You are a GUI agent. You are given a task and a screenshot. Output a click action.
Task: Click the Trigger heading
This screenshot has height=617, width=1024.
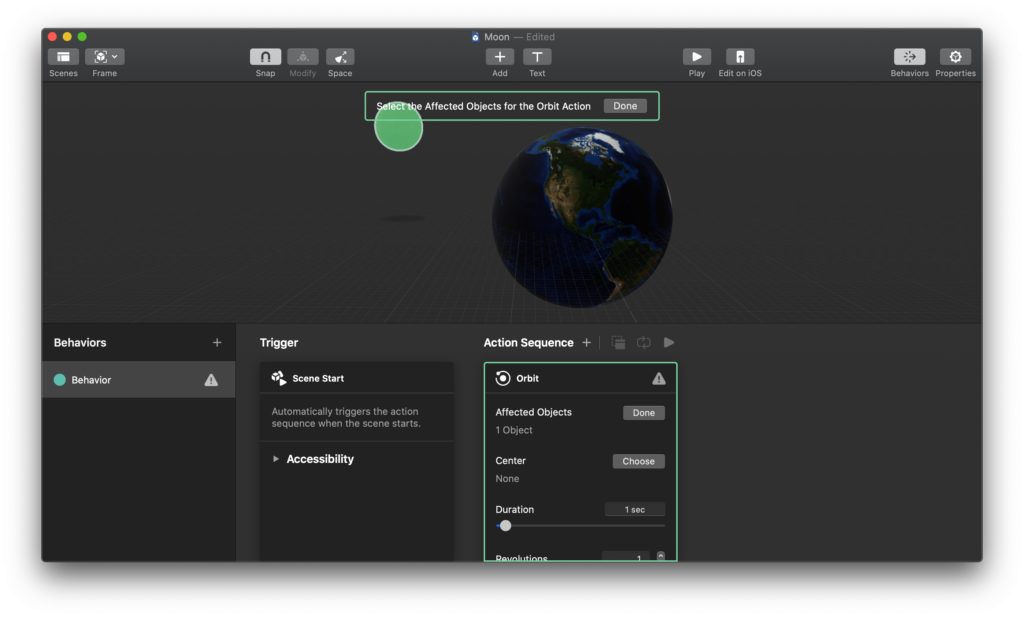pyautogui.click(x=279, y=343)
